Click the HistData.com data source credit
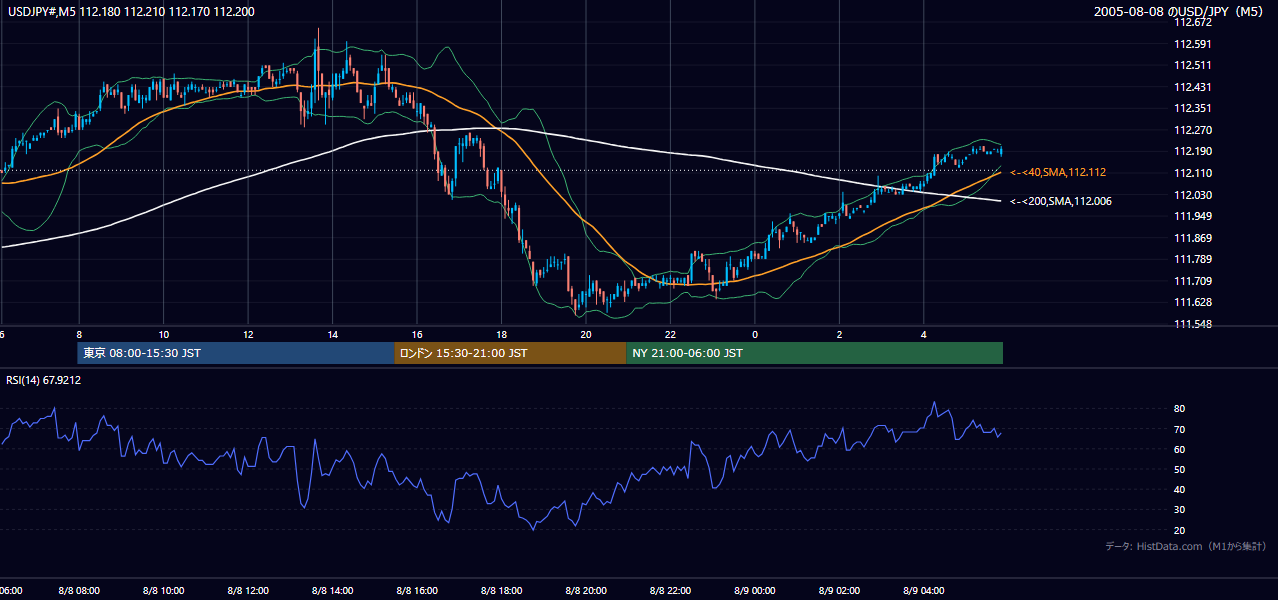1278x600 pixels. pos(1186,546)
